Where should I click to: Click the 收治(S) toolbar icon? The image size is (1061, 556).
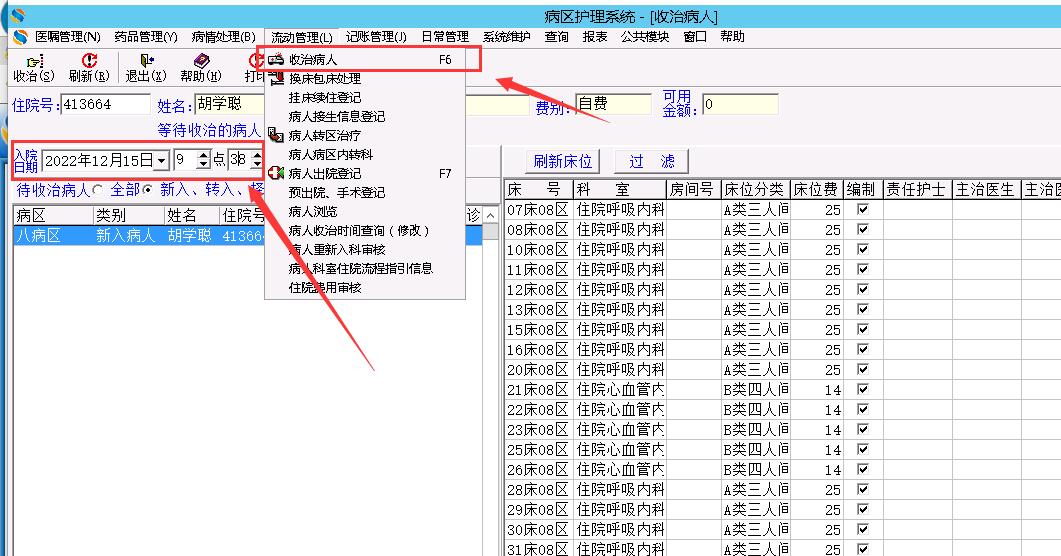(34, 61)
